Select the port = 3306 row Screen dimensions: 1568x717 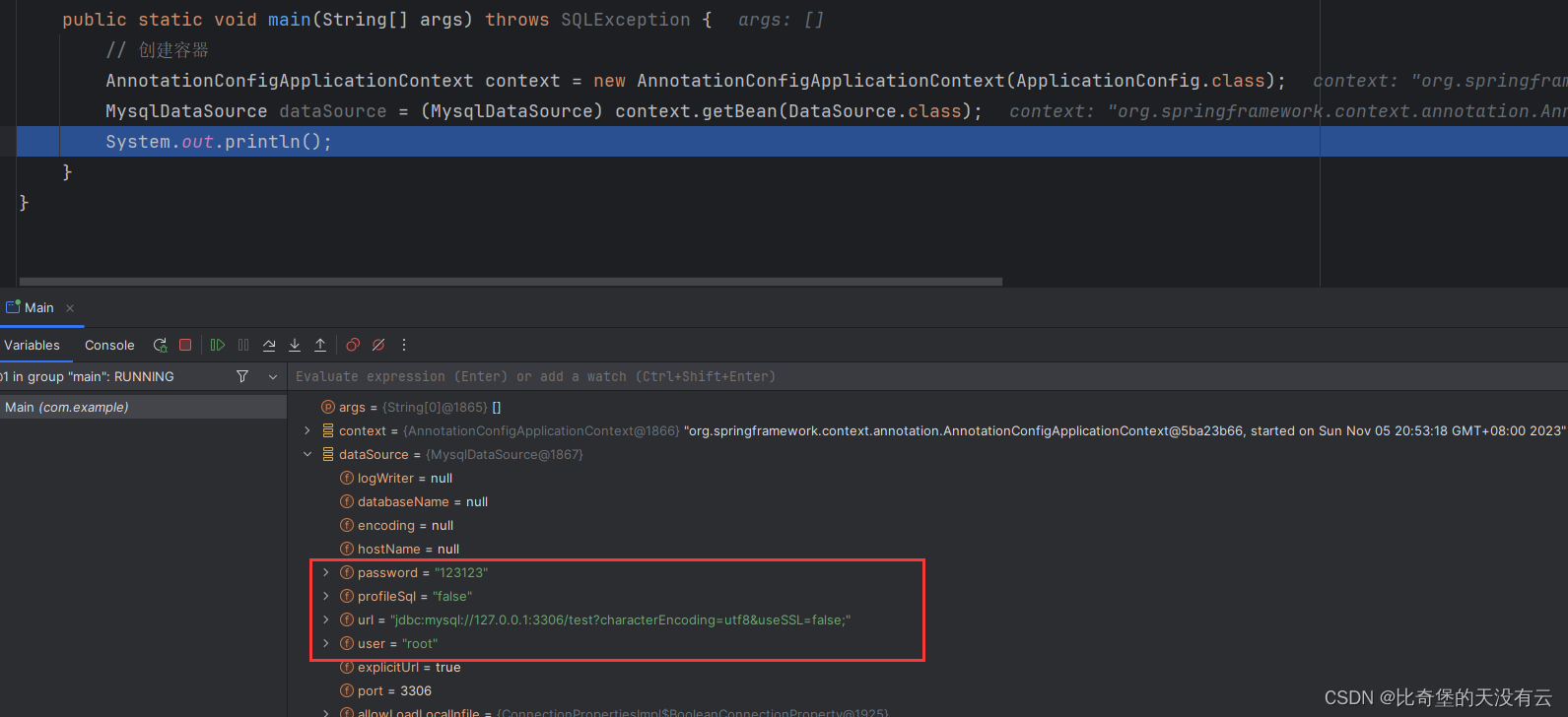[x=926, y=690]
